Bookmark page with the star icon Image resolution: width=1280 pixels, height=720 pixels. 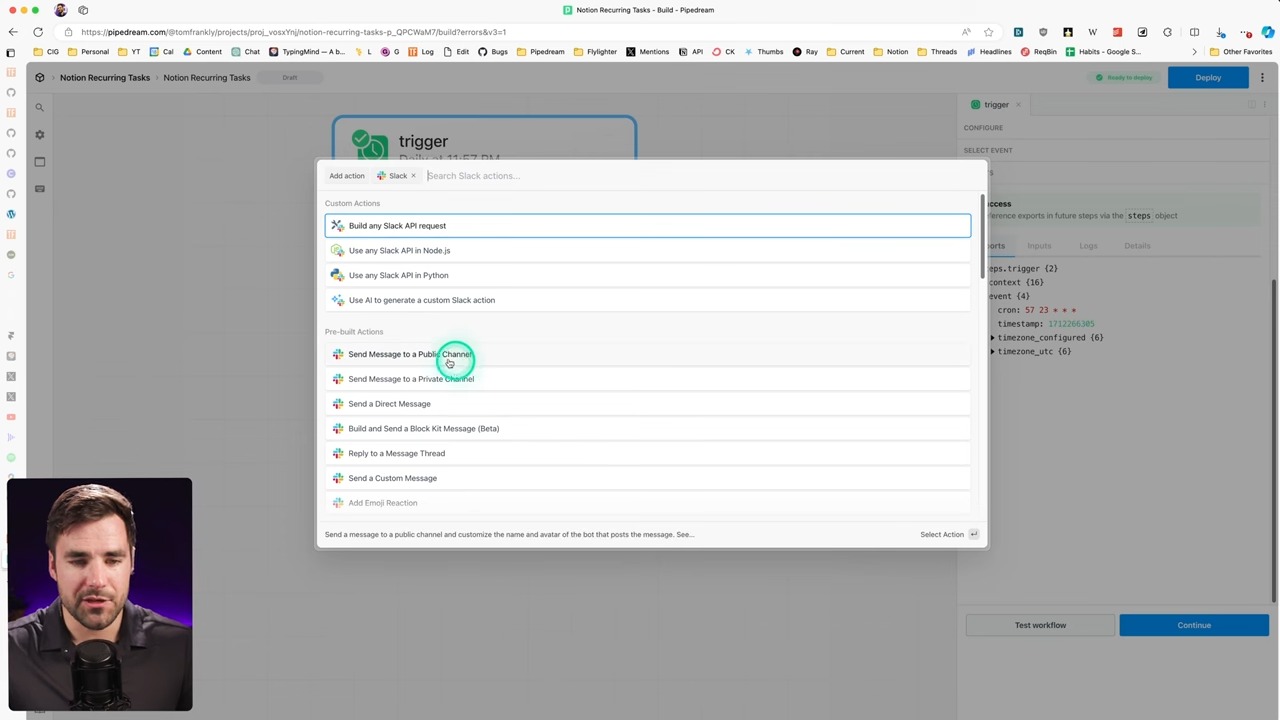pos(988,32)
